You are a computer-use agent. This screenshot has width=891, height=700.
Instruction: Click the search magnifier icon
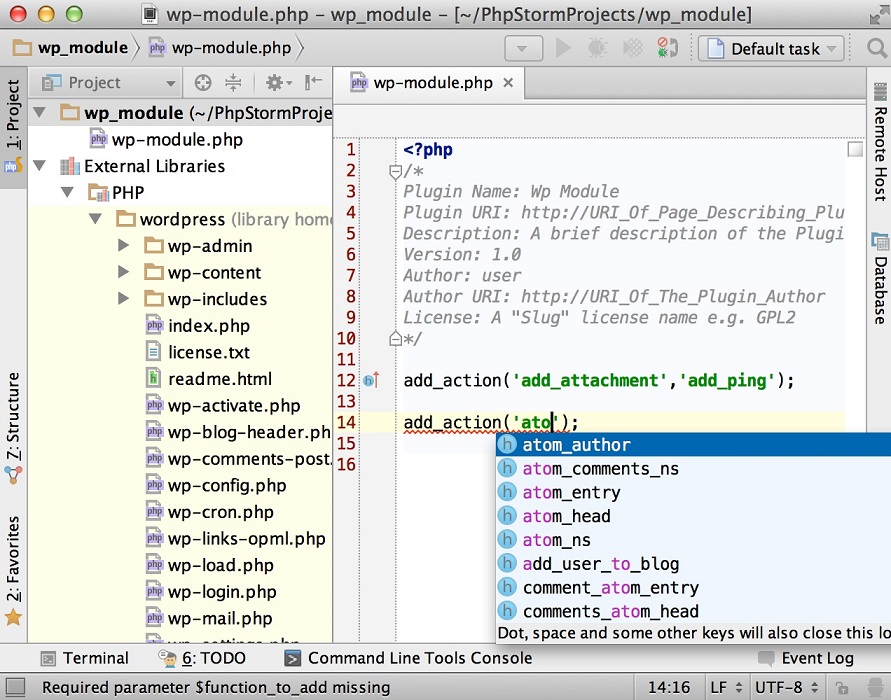click(876, 48)
